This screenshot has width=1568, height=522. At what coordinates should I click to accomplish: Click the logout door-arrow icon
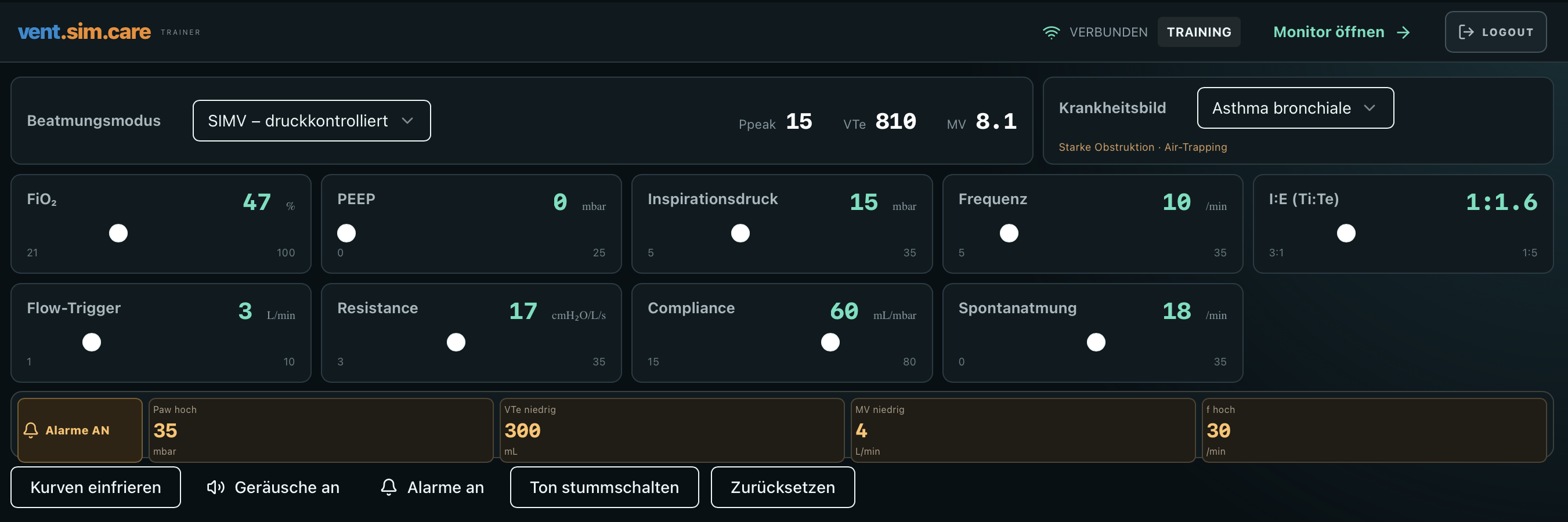[x=1466, y=32]
